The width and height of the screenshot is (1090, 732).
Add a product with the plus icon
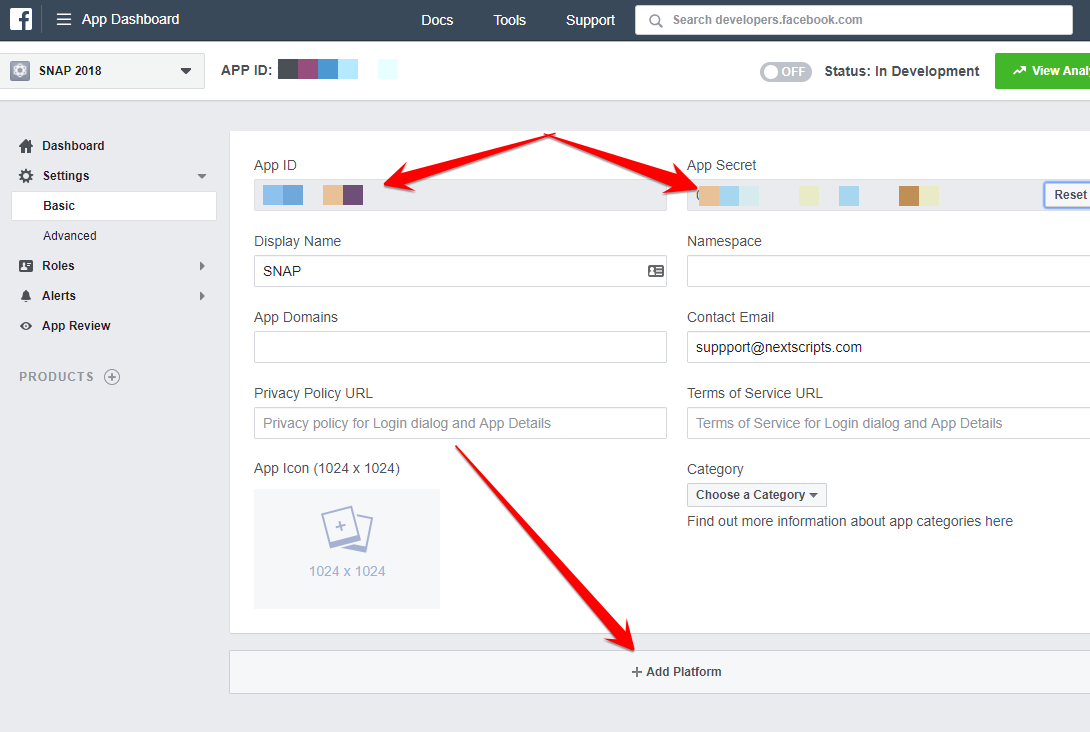tap(112, 377)
